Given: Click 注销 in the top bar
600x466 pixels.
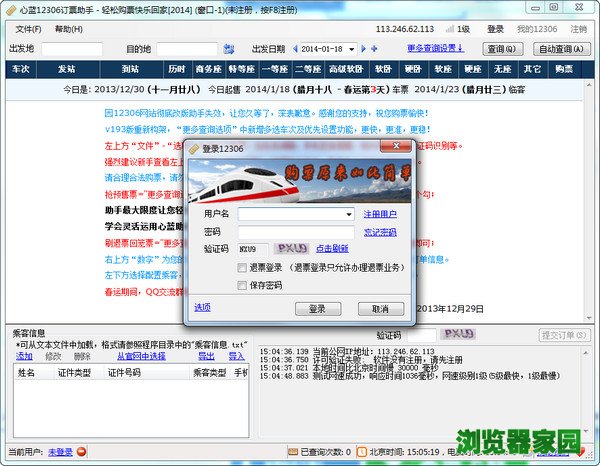Looking at the screenshot, I should click(578, 29).
